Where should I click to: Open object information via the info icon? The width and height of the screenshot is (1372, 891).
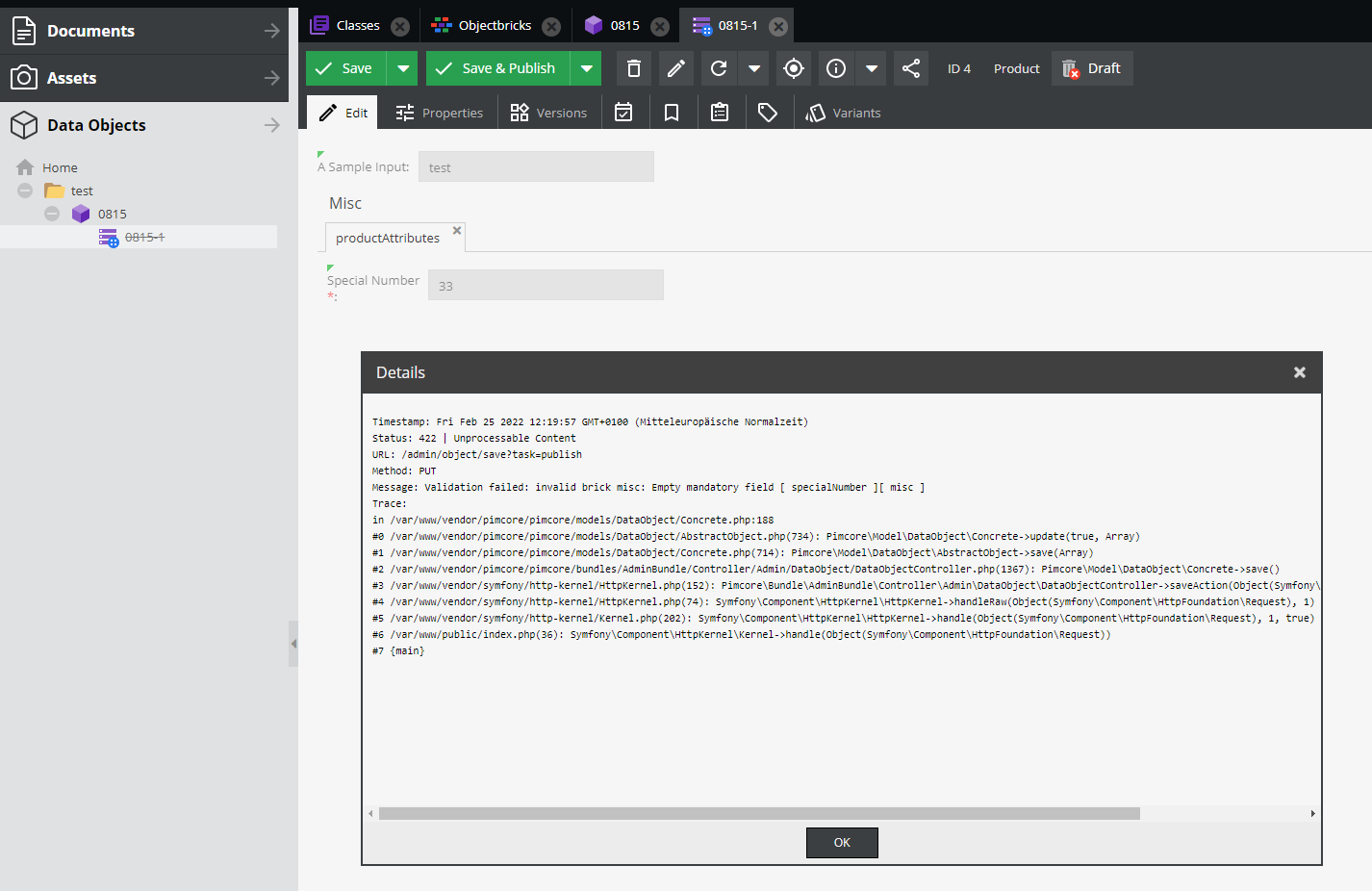click(x=835, y=68)
